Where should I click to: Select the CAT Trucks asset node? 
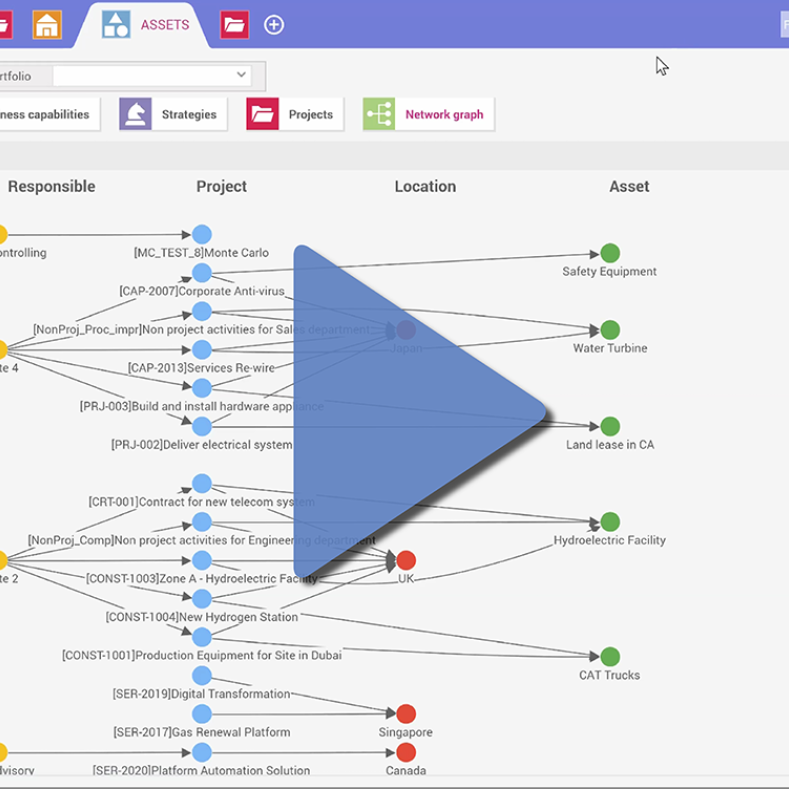click(610, 657)
